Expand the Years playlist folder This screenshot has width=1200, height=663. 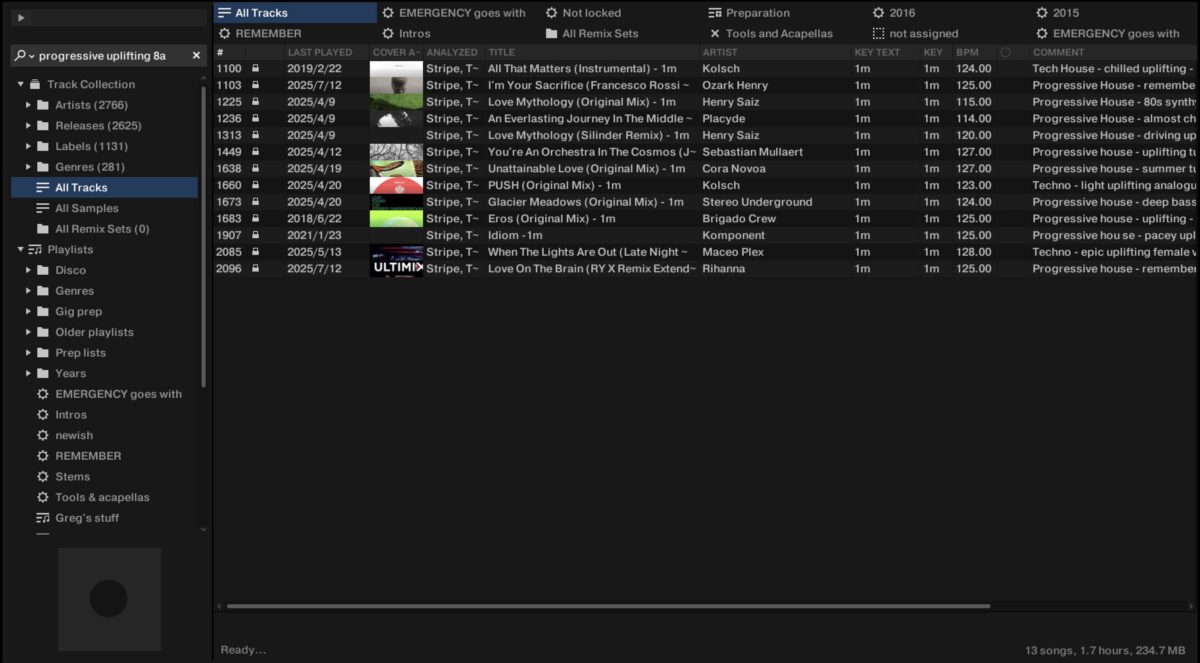(x=28, y=373)
